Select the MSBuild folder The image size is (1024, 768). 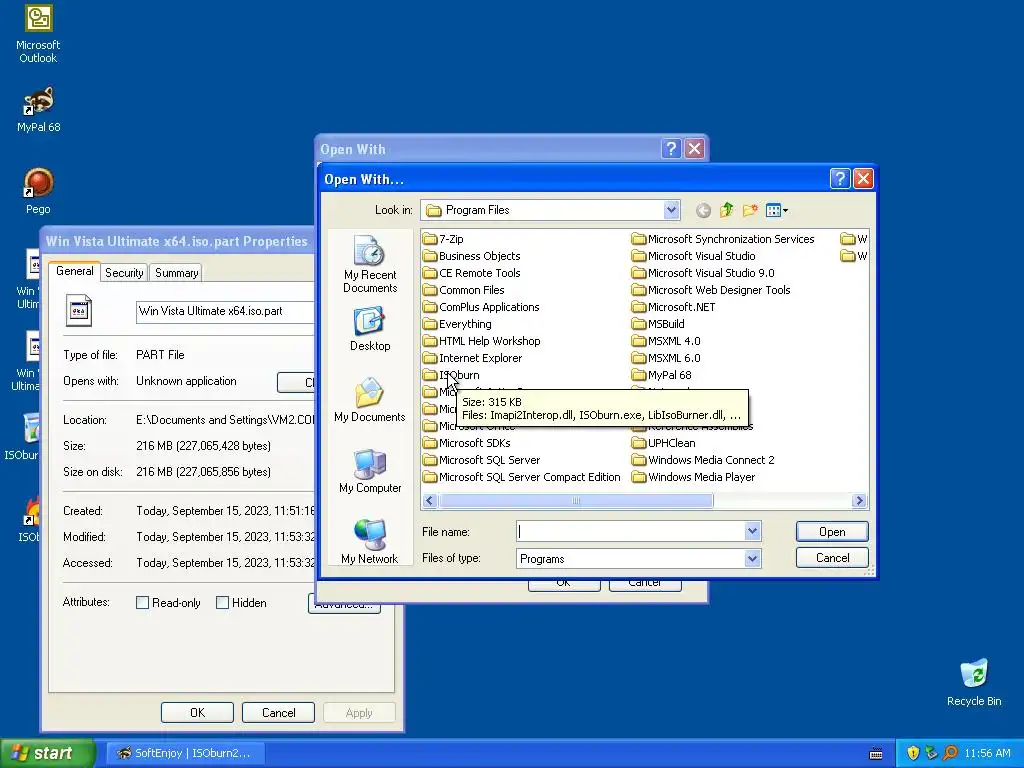tap(658, 324)
